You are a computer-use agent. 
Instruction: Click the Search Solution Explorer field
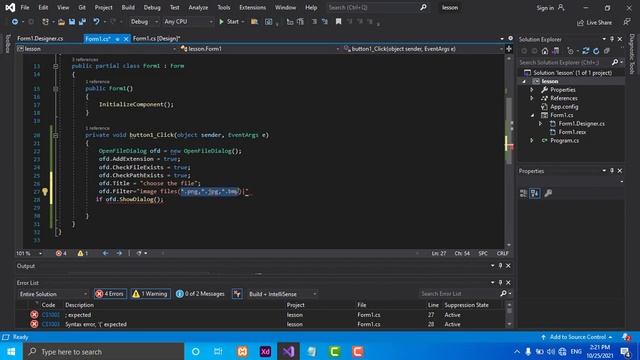564,62
